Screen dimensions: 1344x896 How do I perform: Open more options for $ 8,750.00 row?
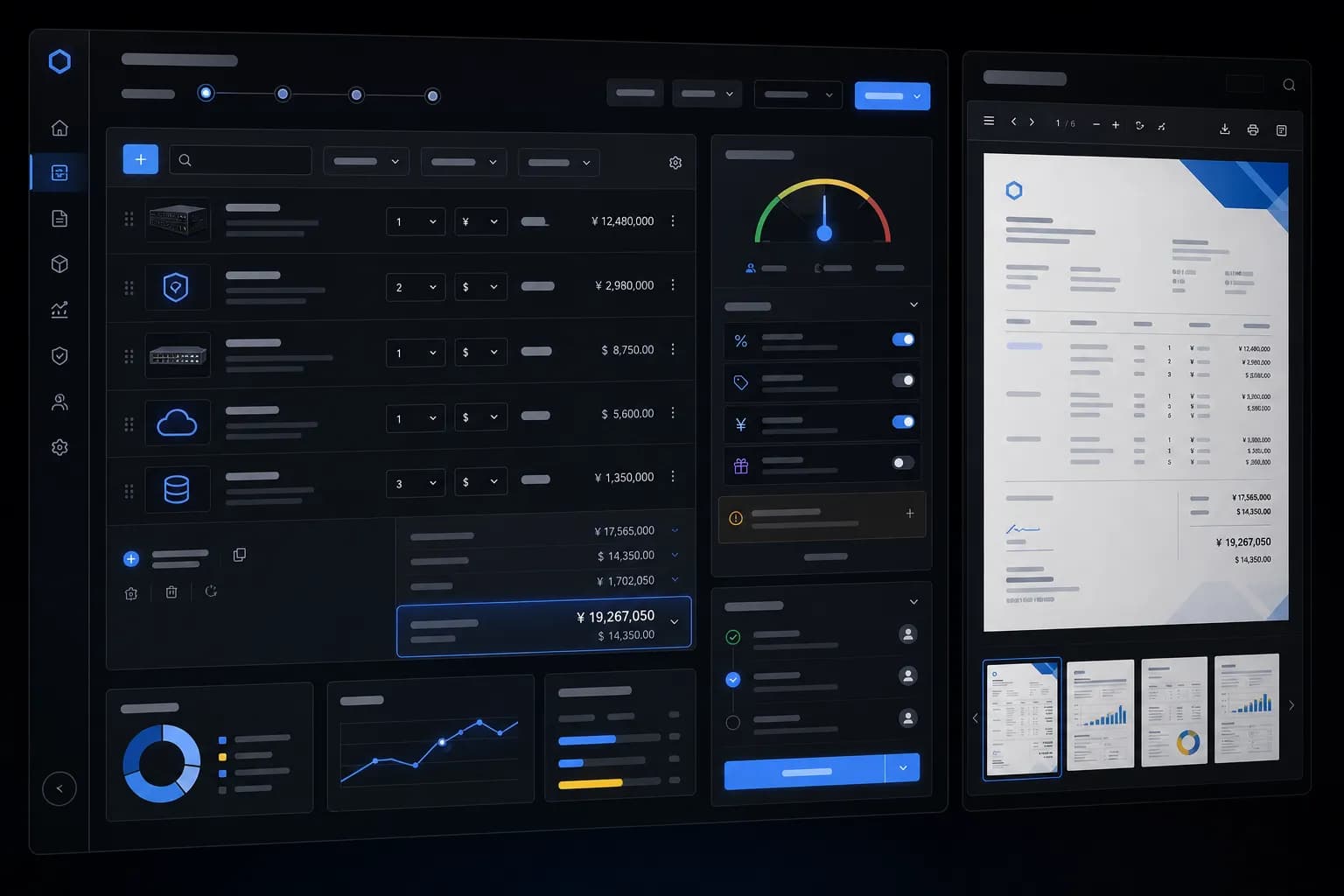[673, 349]
